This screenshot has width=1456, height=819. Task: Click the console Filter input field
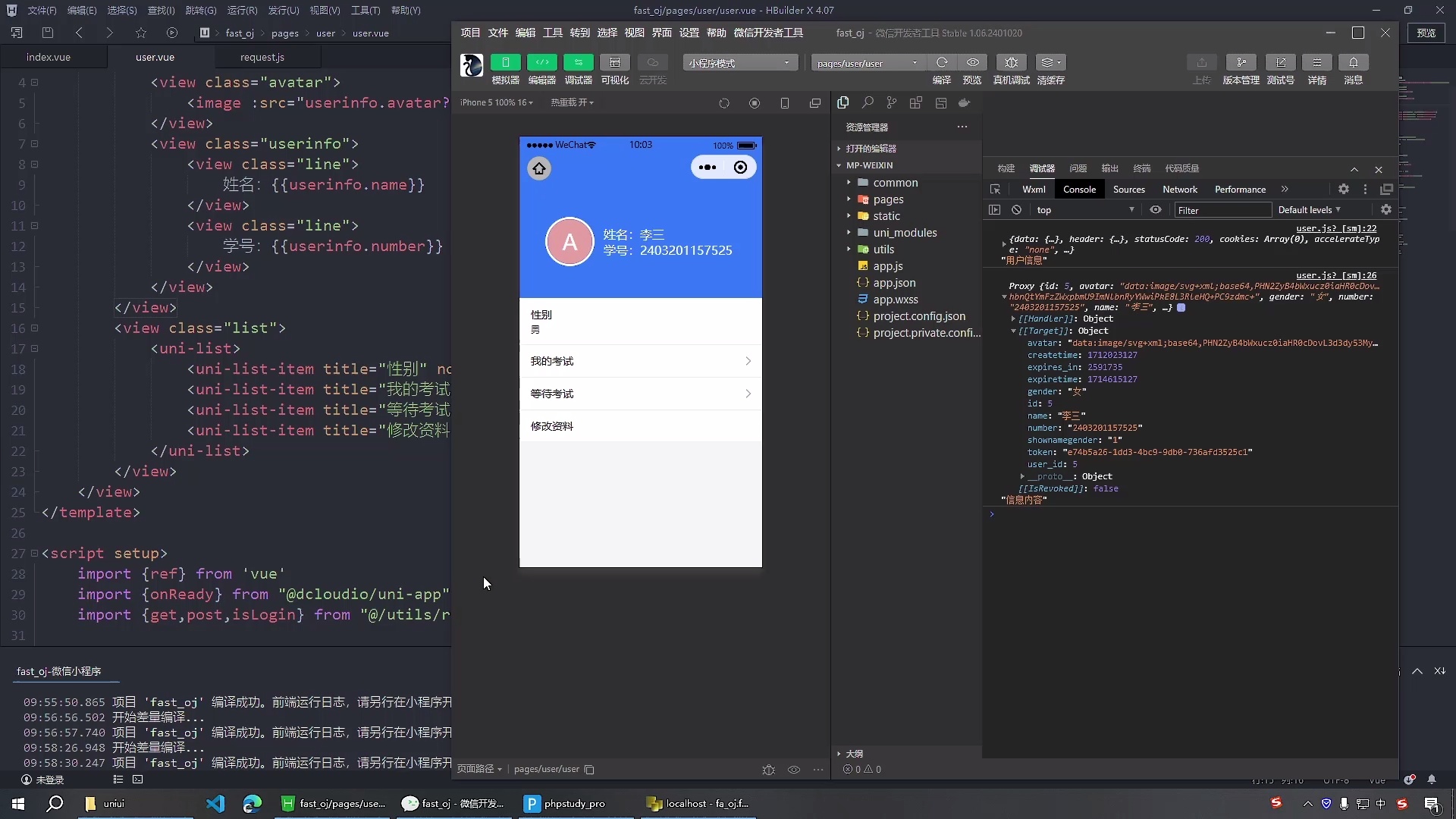pos(1222,210)
